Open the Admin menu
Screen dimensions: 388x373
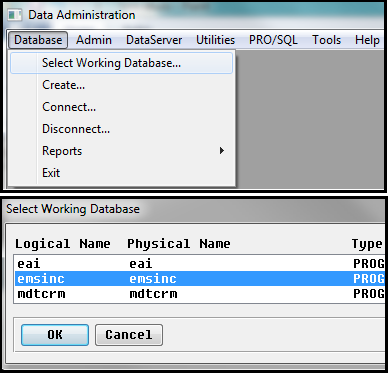coord(94,40)
